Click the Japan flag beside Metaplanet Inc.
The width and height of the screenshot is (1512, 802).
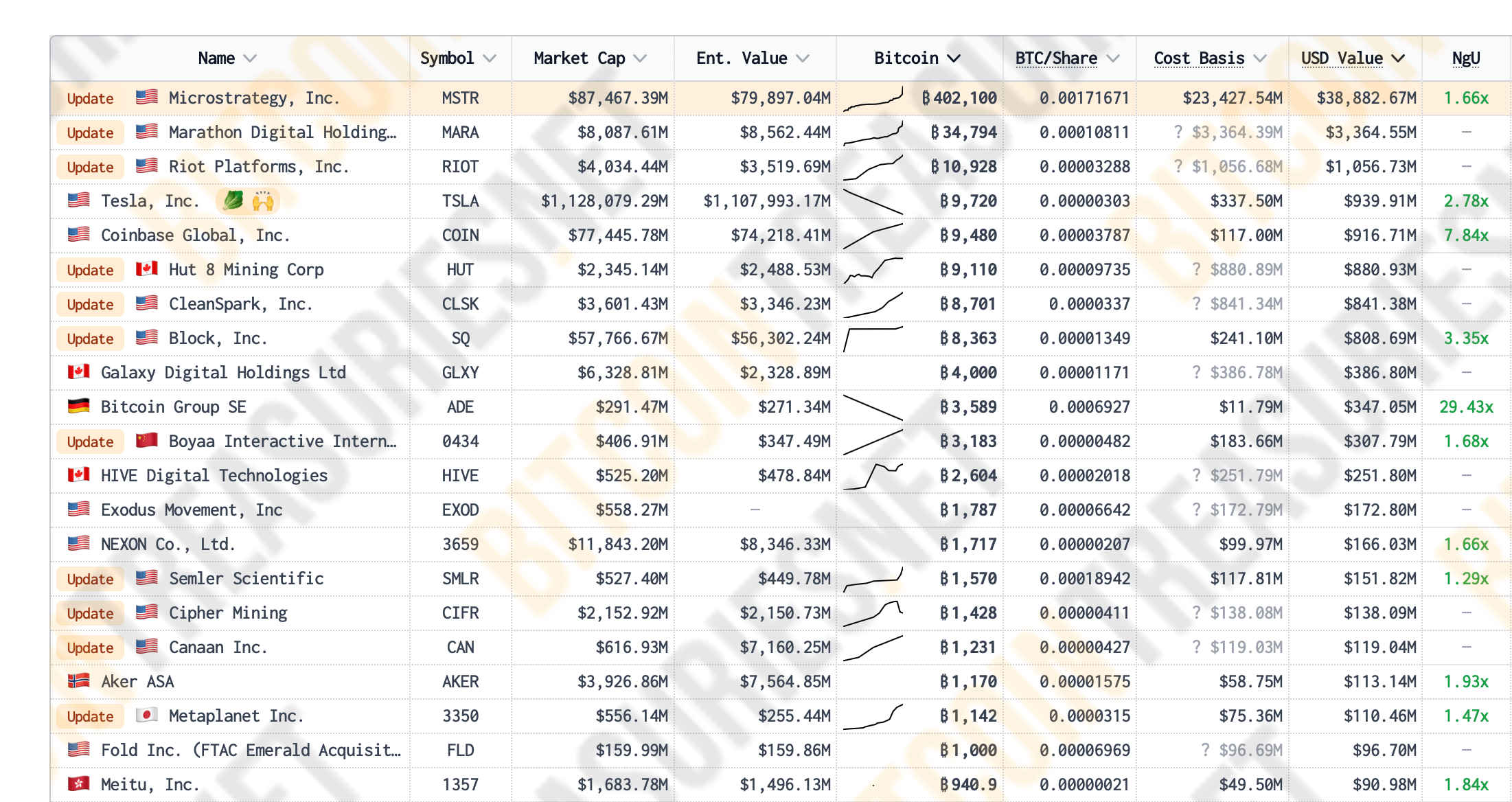tap(146, 715)
